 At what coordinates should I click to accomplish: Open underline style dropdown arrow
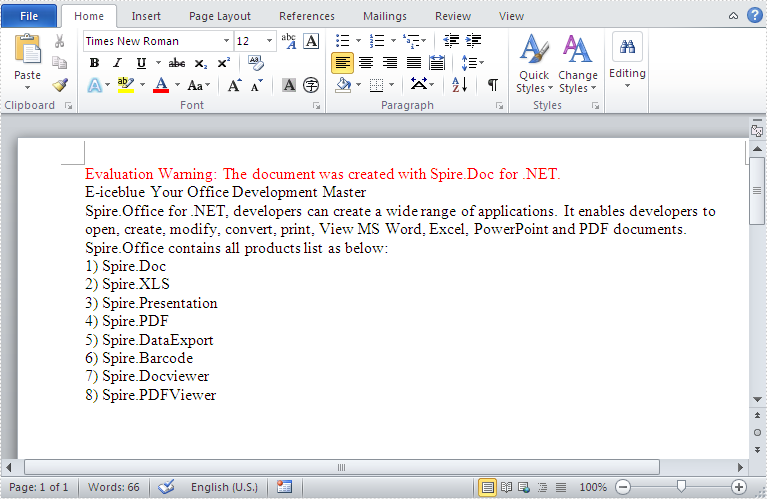[x=158, y=63]
